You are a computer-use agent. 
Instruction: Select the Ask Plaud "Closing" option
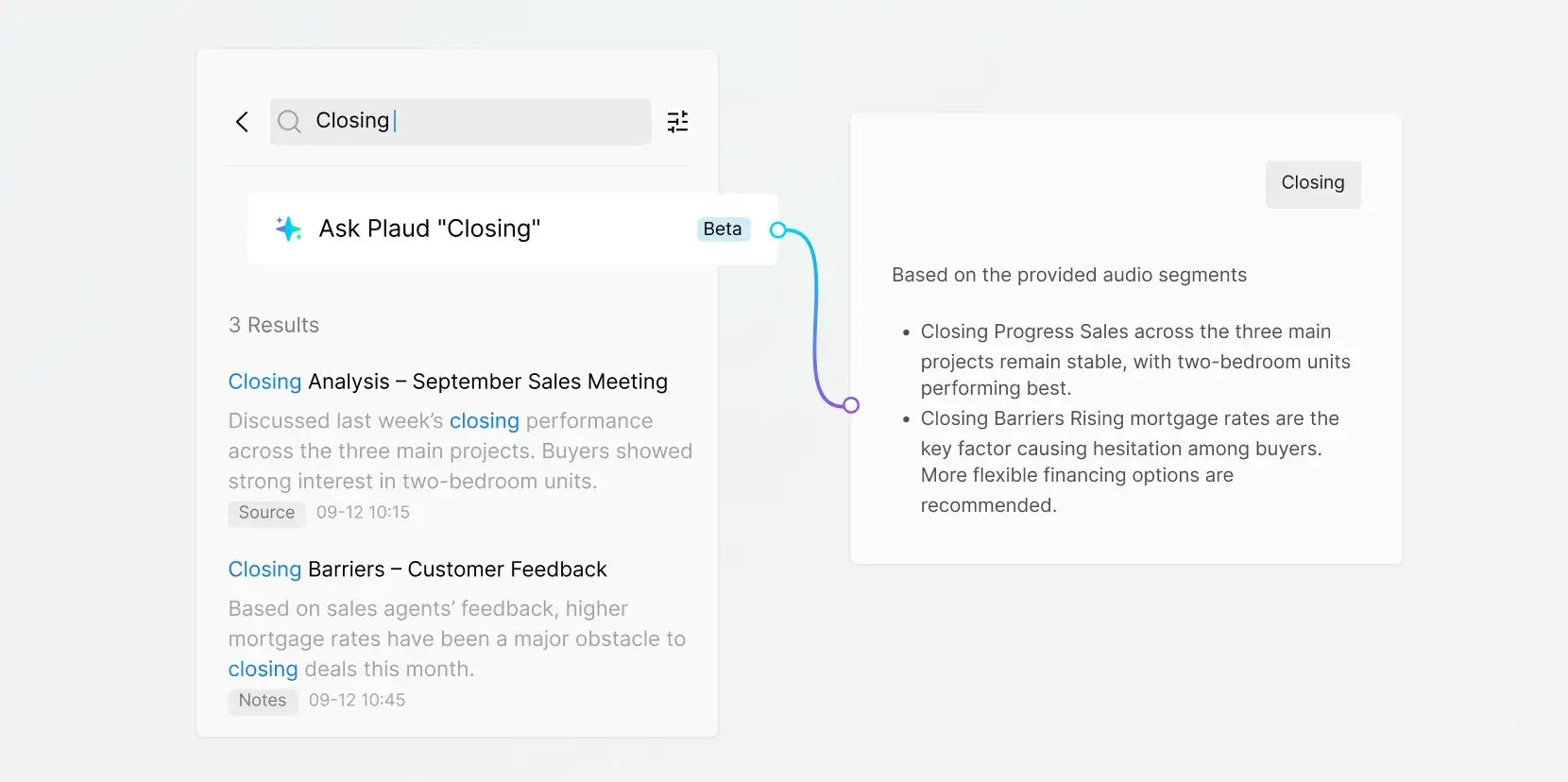430,229
